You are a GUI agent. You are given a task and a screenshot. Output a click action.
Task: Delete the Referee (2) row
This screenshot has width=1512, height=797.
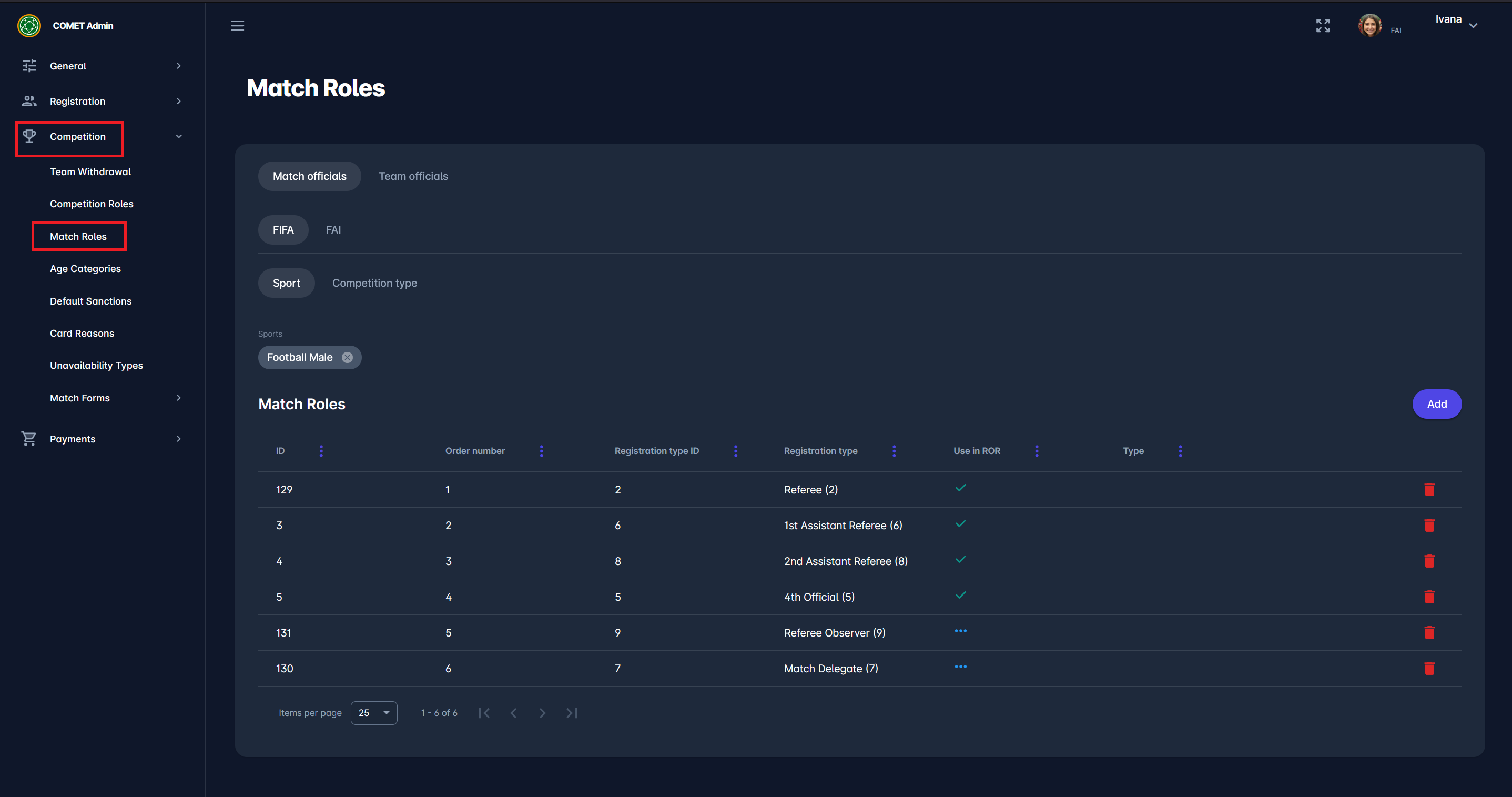[1429, 489]
